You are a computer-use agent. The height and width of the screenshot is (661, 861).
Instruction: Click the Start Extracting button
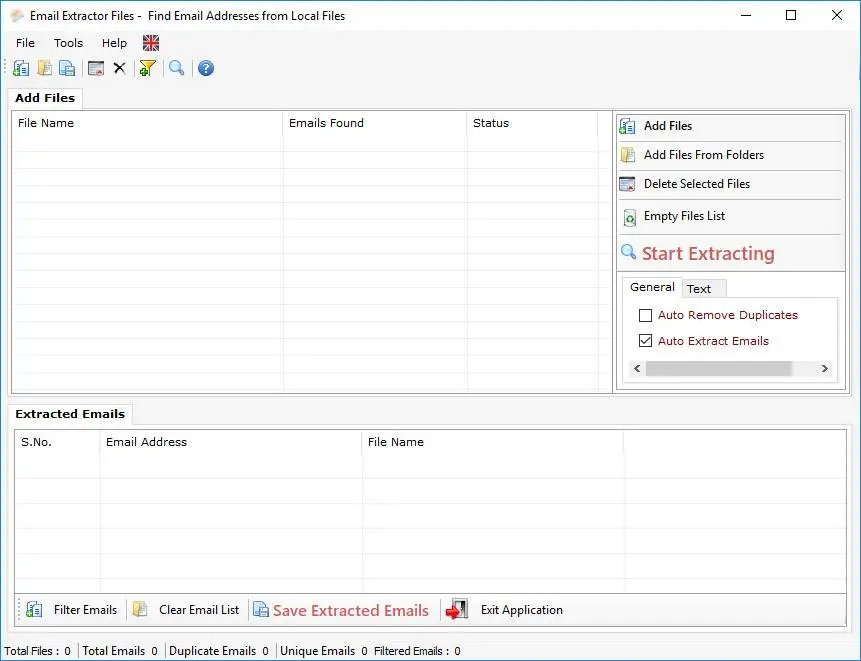pyautogui.click(x=730, y=254)
